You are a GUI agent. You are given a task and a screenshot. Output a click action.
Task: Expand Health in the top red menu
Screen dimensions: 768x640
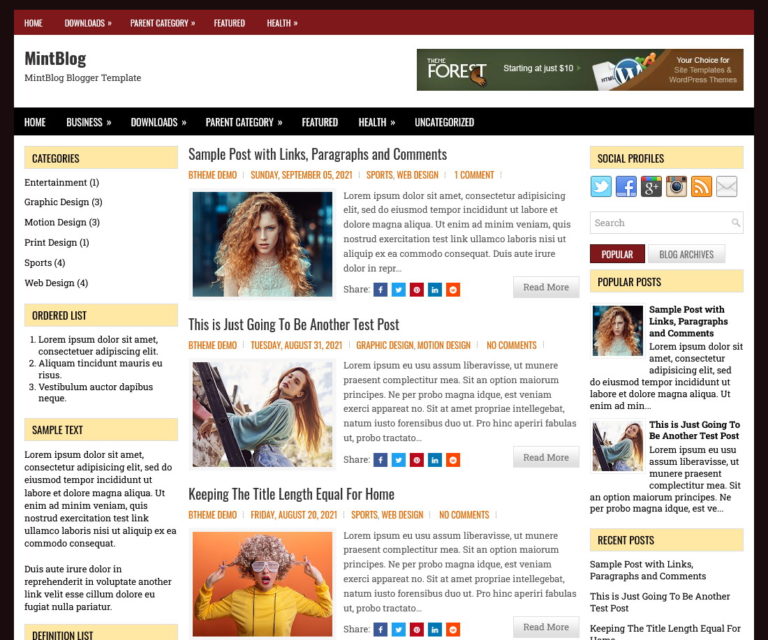coord(282,23)
